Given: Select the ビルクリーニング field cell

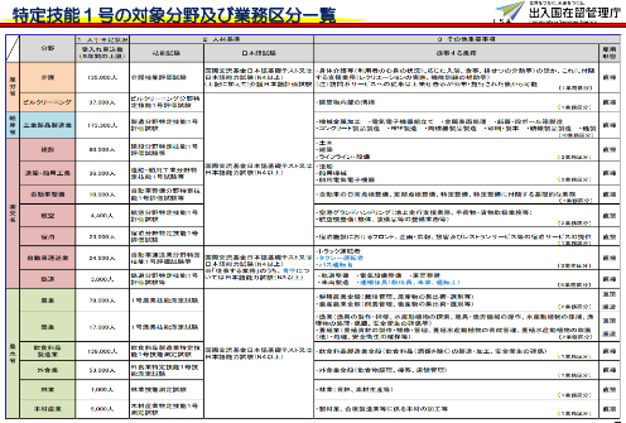Looking at the screenshot, I should tap(48, 102).
